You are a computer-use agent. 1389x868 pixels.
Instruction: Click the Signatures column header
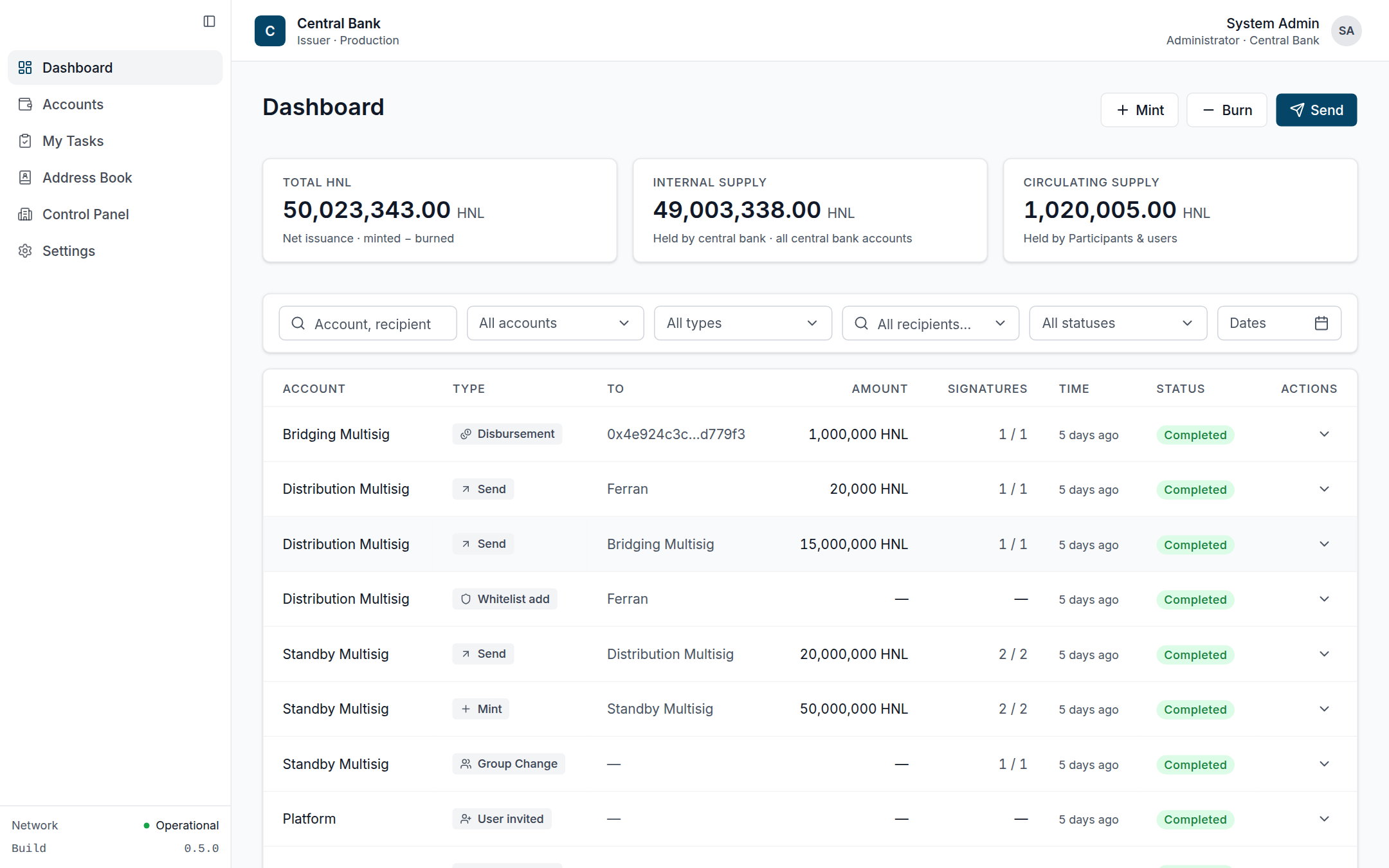[988, 388]
